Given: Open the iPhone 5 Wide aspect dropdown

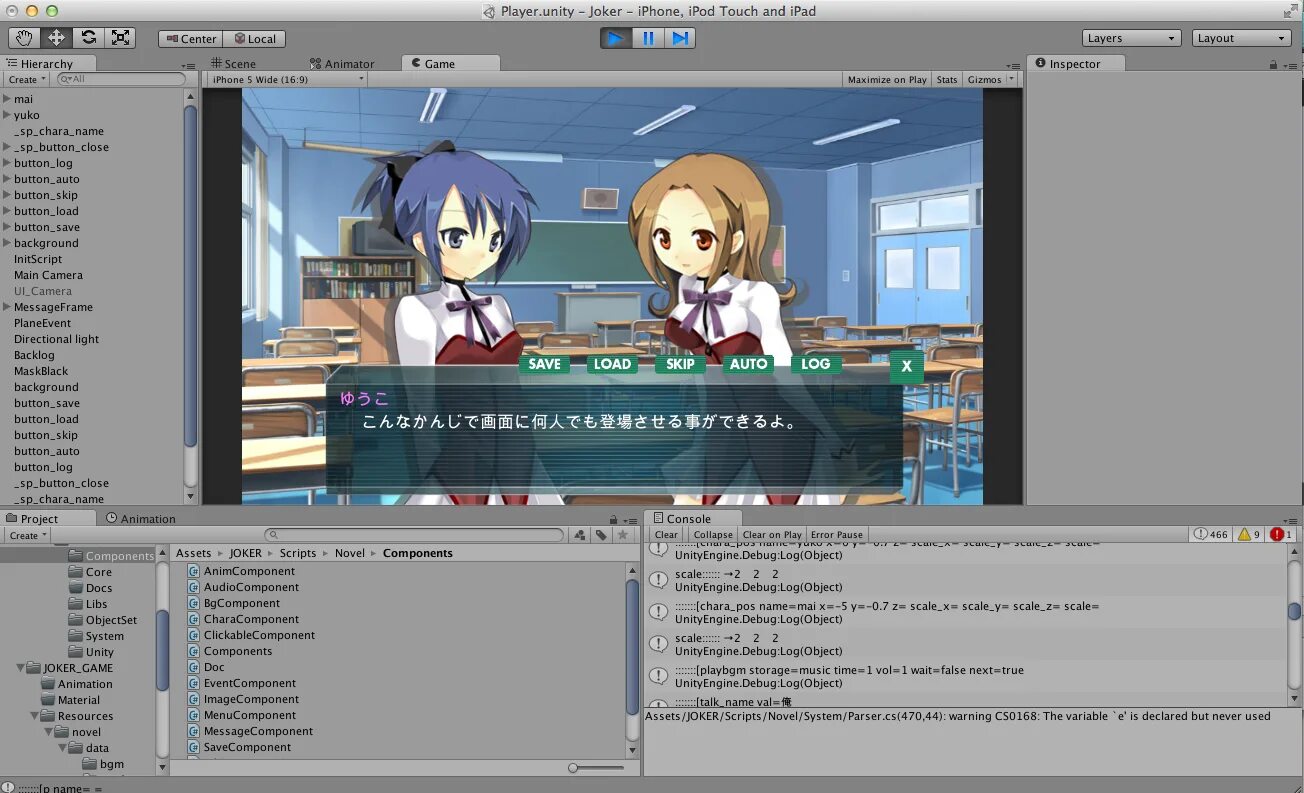Looking at the screenshot, I should click(x=287, y=79).
